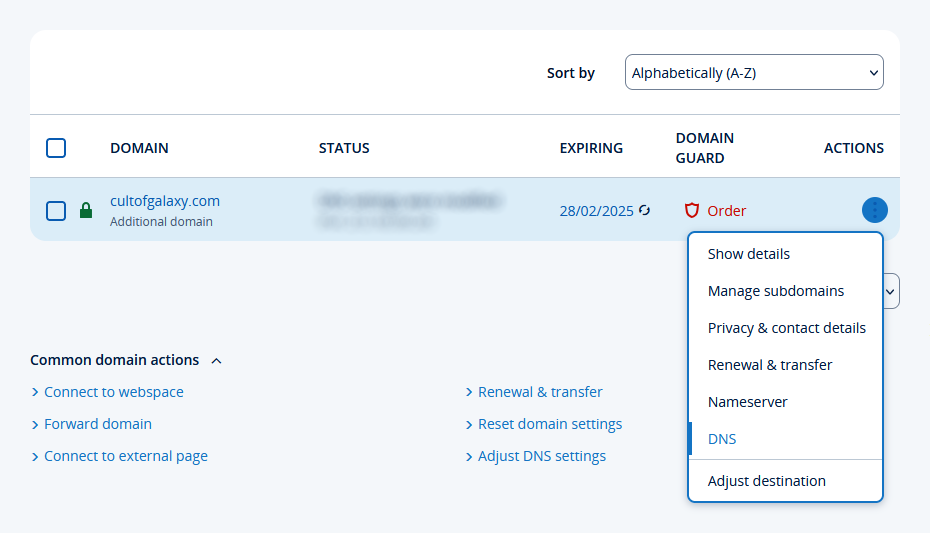
Task: Select DNS in the actions menu
Action: coord(721,439)
